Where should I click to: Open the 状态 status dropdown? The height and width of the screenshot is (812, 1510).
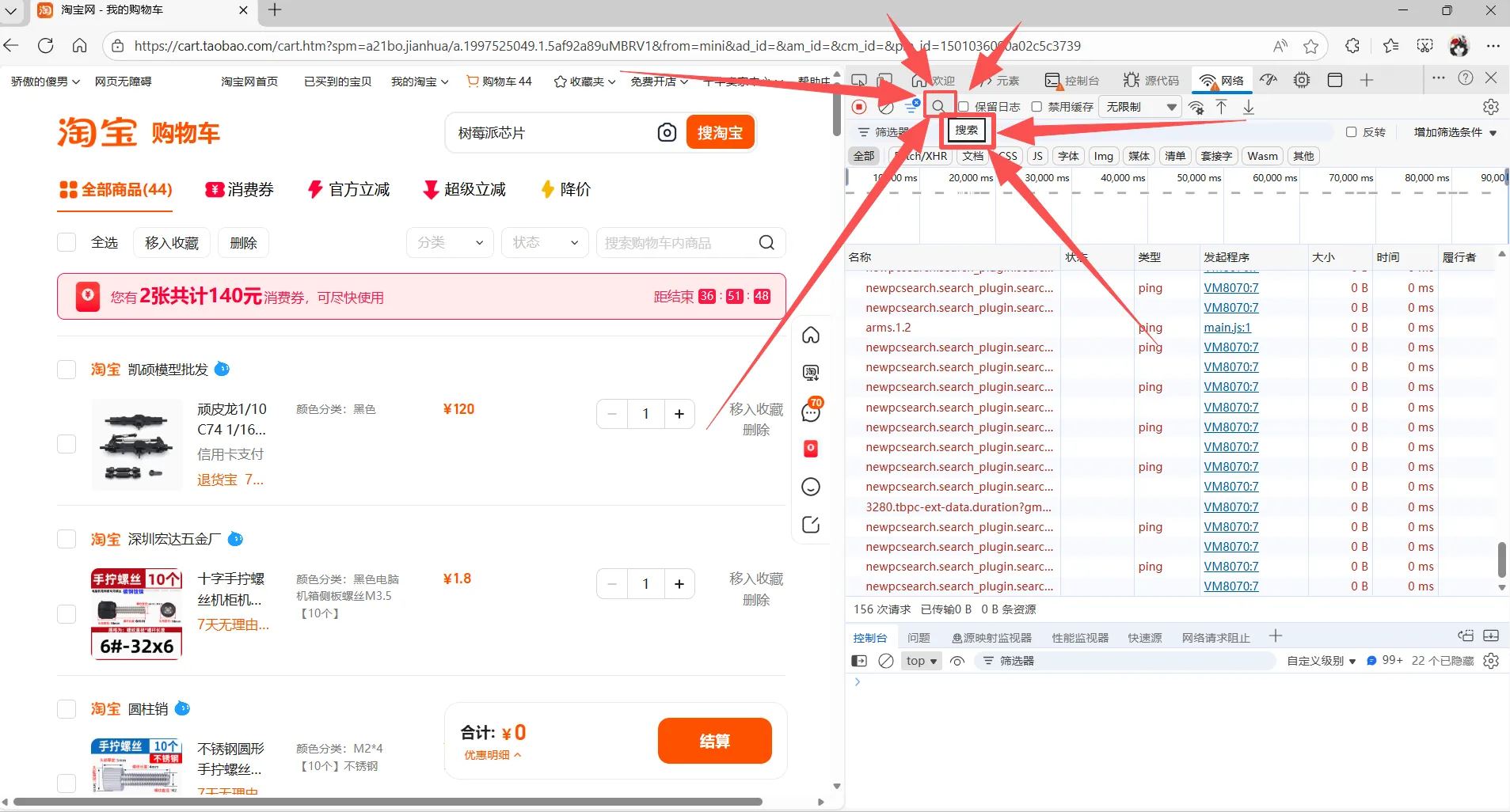[x=545, y=242]
